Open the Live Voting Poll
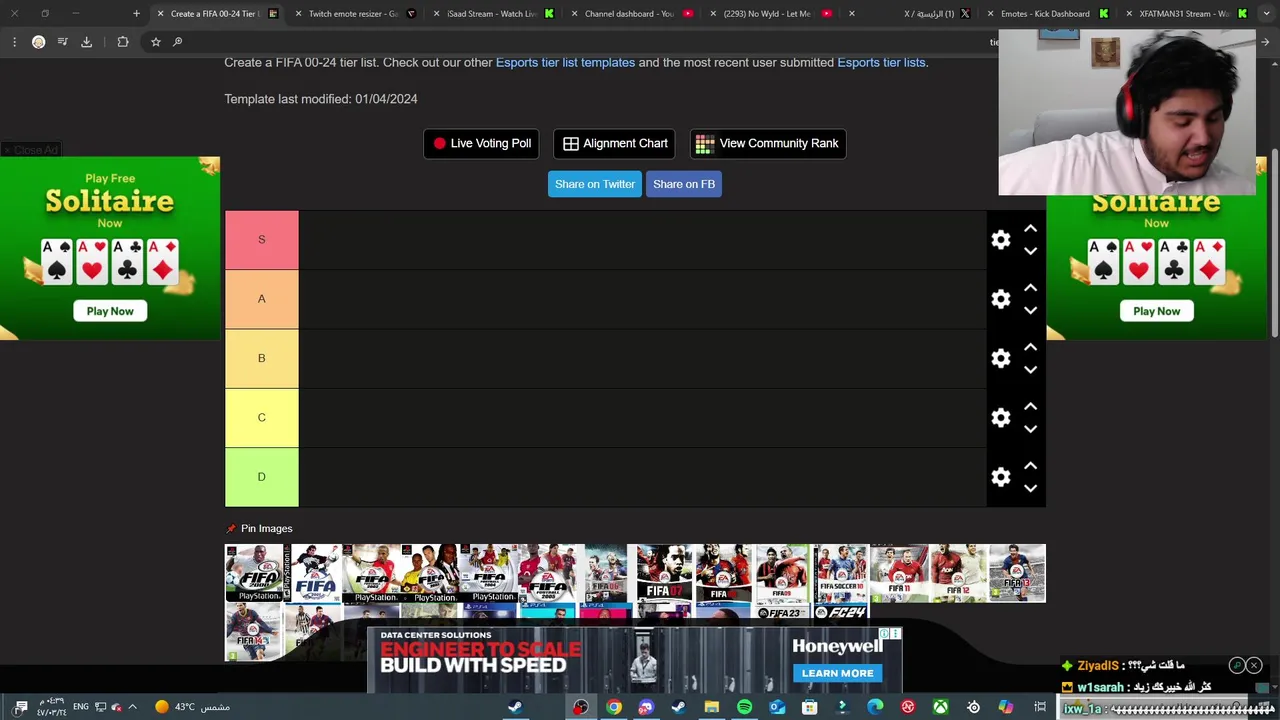Viewport: 1280px width, 720px height. (481, 144)
